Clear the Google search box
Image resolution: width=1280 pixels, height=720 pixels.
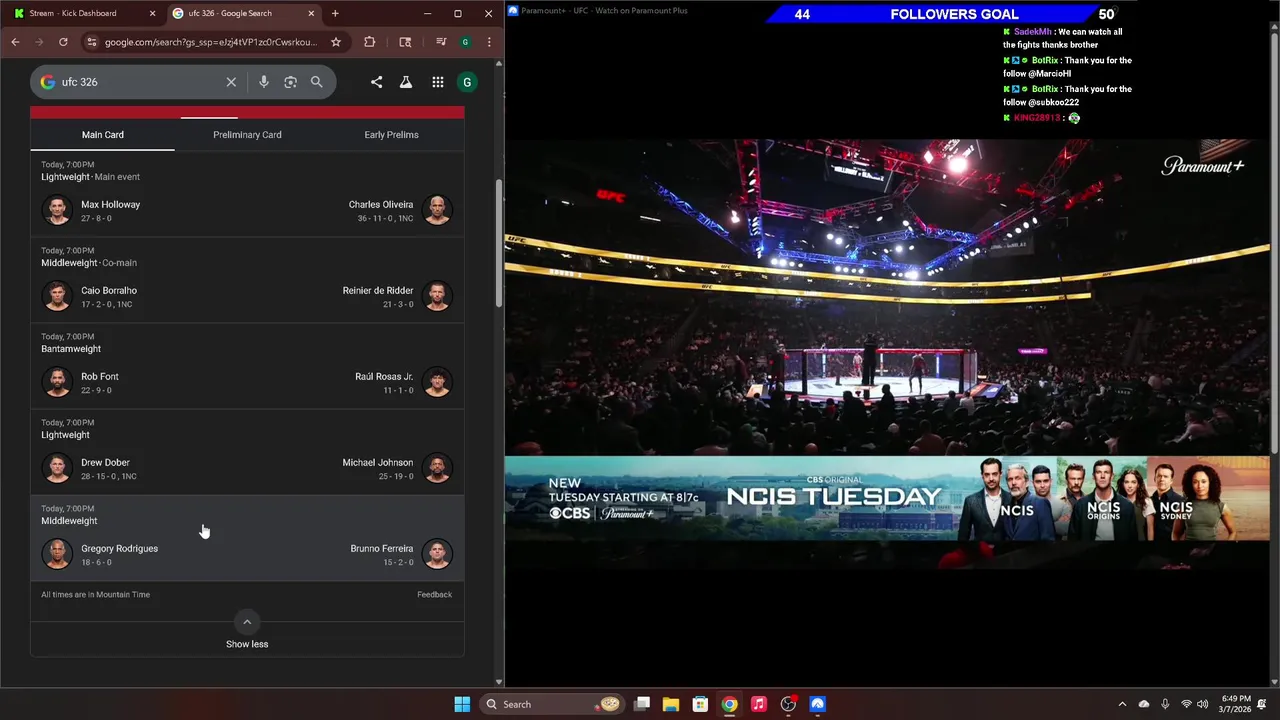point(231,82)
